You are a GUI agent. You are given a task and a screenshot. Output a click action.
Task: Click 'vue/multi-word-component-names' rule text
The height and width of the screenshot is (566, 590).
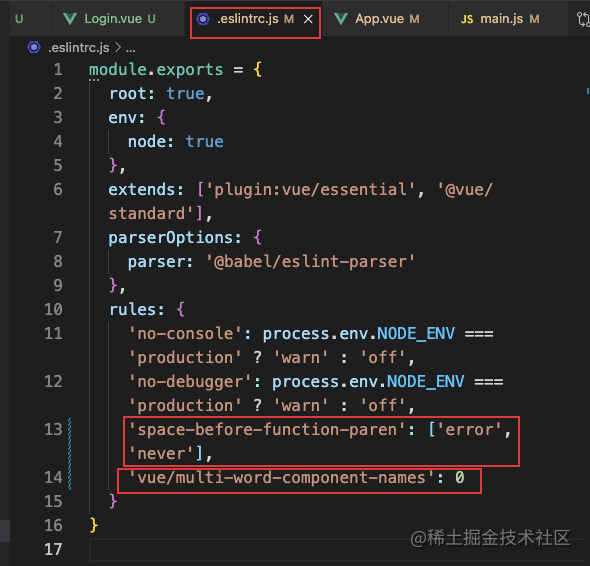282,478
